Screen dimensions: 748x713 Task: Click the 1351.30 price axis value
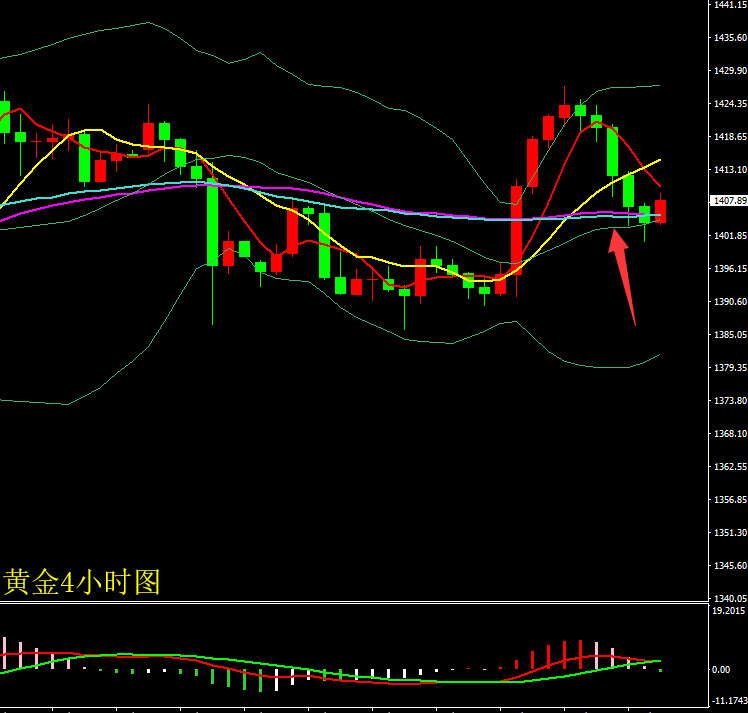point(730,533)
